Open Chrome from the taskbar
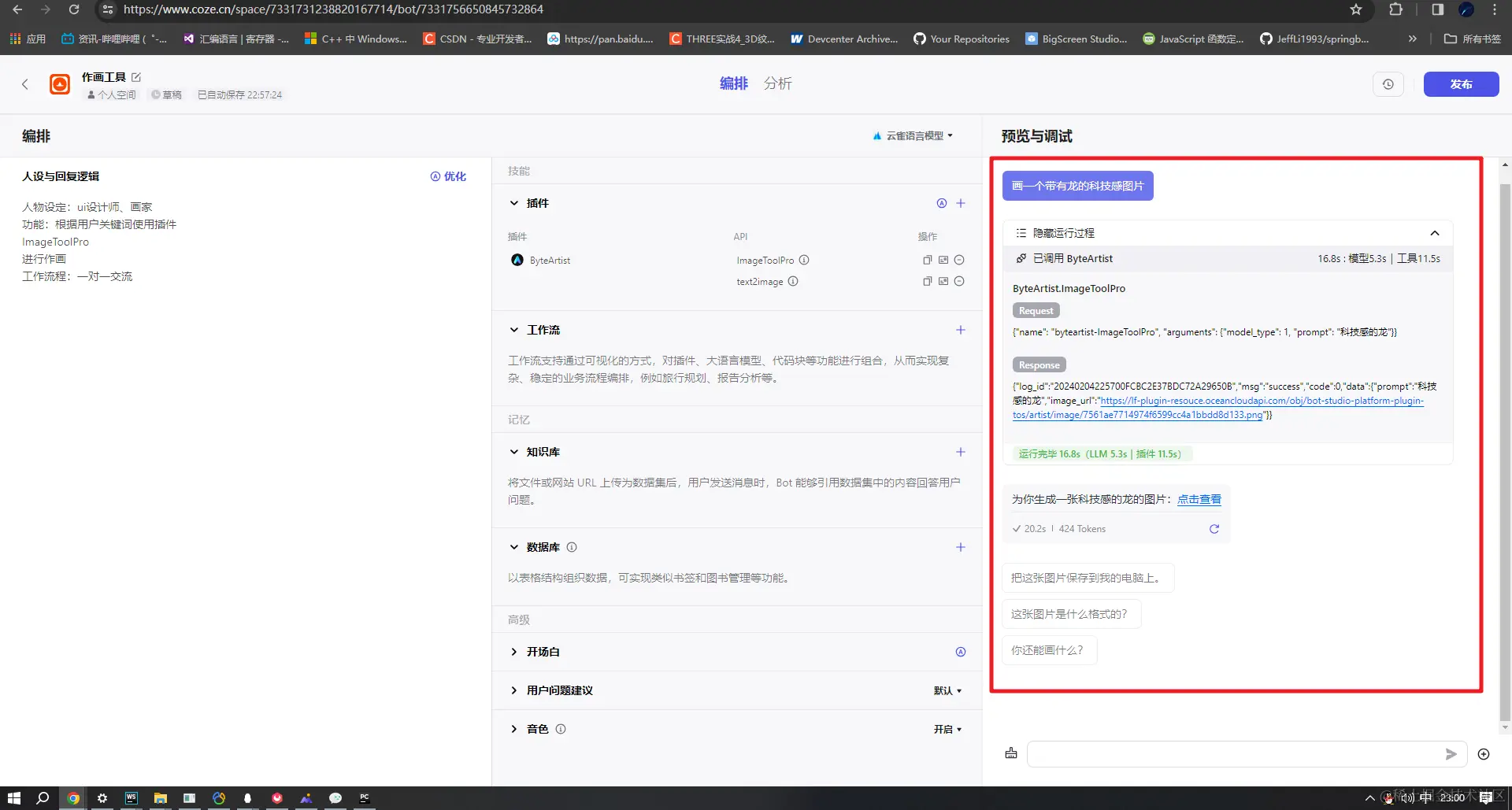 point(73,798)
